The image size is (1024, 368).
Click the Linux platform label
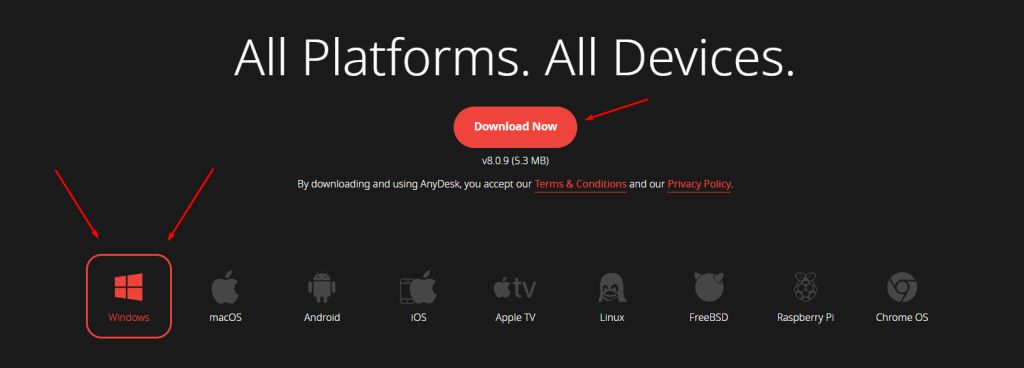coord(612,318)
